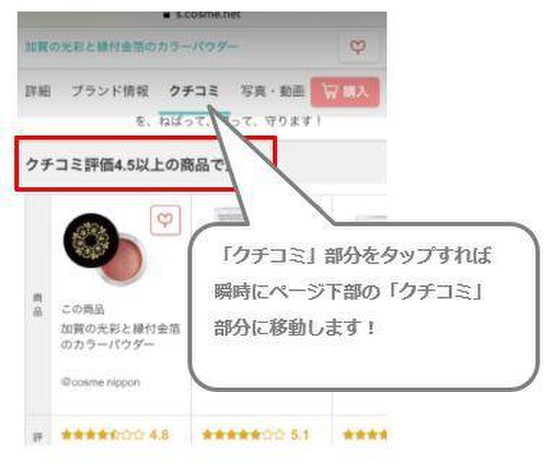Tap the heart favorite icon in header
Viewport: 550px width, 464px height.
click(x=358, y=47)
